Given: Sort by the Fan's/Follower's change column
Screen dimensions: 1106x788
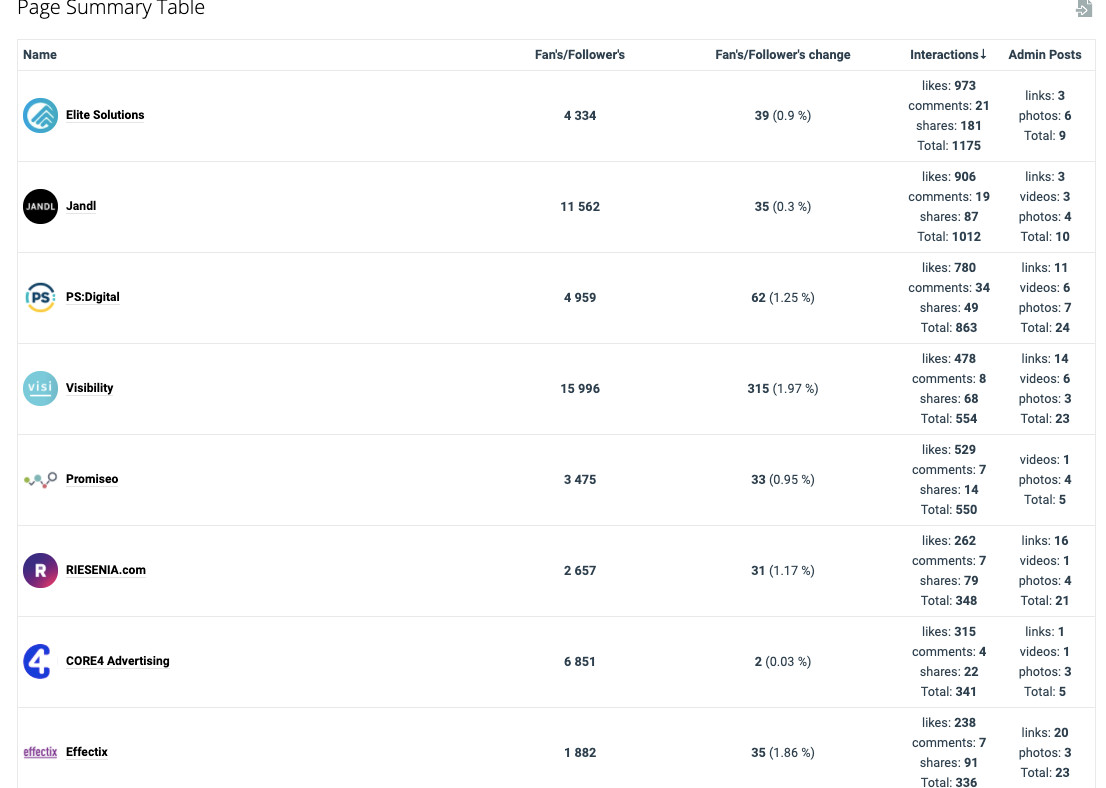Looking at the screenshot, I should (782, 55).
